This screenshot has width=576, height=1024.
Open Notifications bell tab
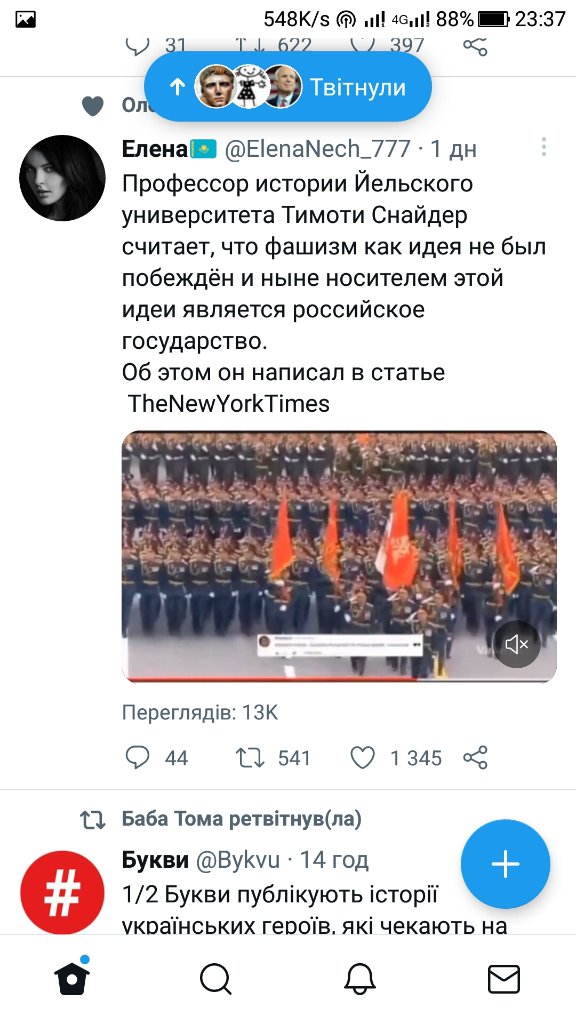[x=360, y=979]
